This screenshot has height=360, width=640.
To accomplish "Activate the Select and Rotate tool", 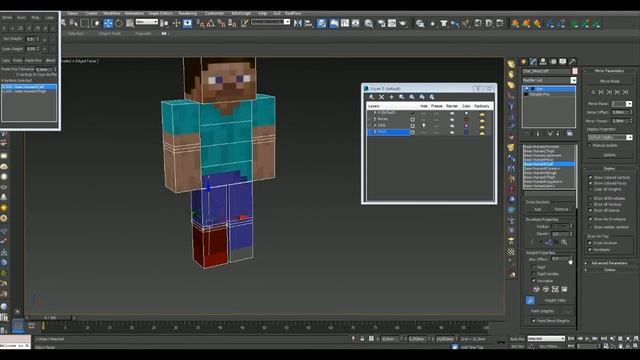I will [x=119, y=24].
